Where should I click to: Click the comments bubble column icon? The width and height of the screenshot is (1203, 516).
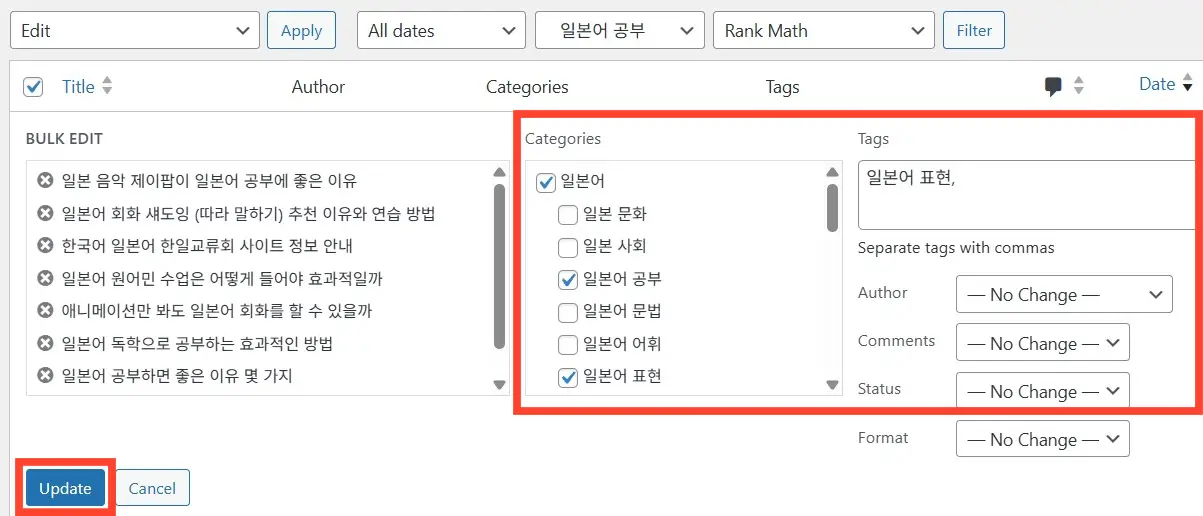point(1053,87)
